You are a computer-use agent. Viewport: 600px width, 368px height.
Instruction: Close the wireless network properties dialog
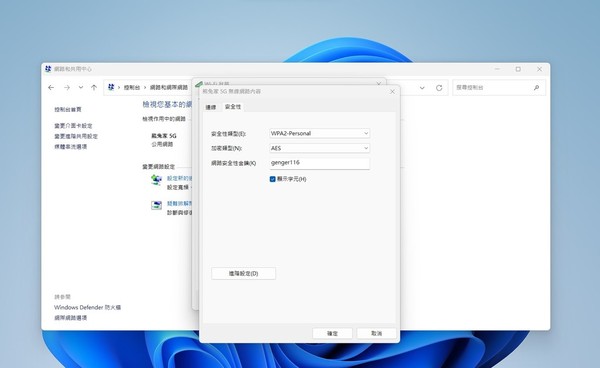click(392, 91)
